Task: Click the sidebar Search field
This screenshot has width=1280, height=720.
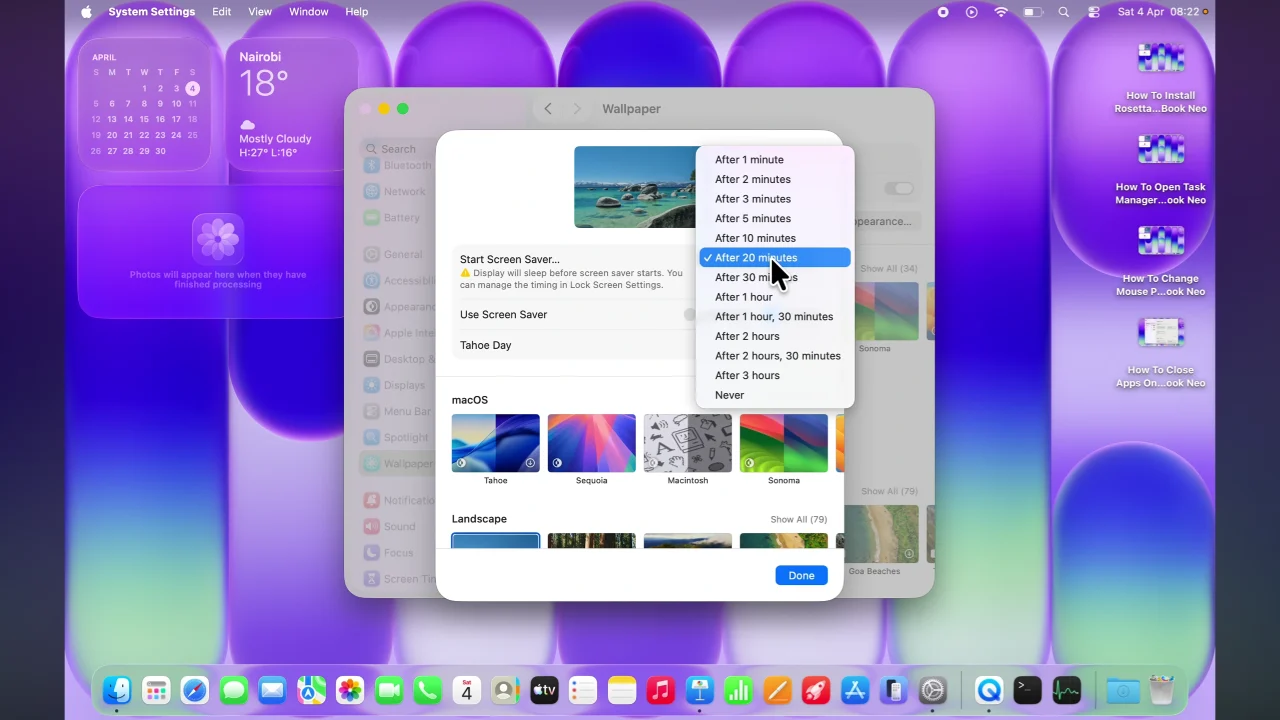Action: [x=398, y=148]
